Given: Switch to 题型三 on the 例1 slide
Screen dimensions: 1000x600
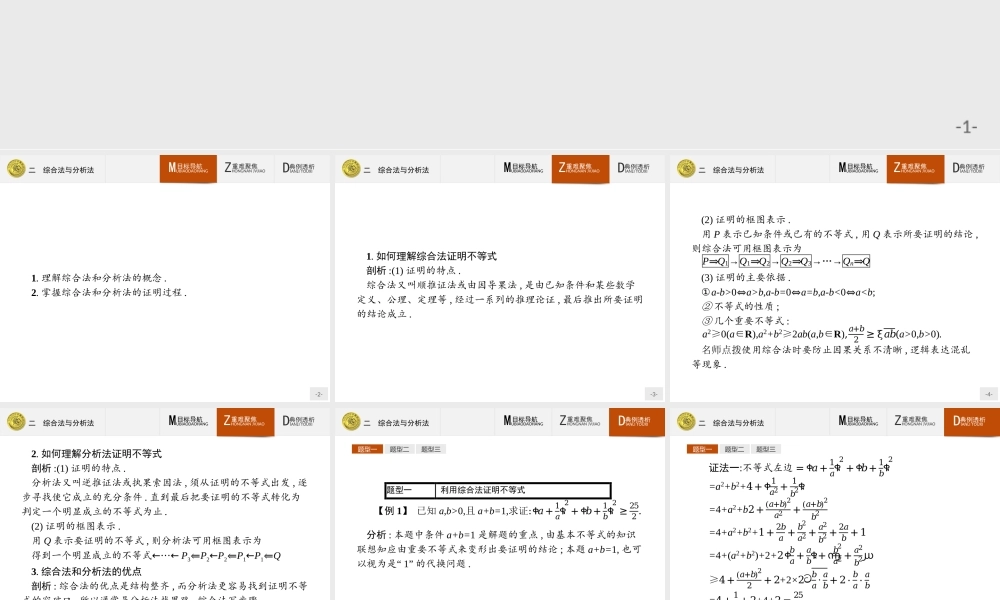Looking at the screenshot, I should [431, 449].
